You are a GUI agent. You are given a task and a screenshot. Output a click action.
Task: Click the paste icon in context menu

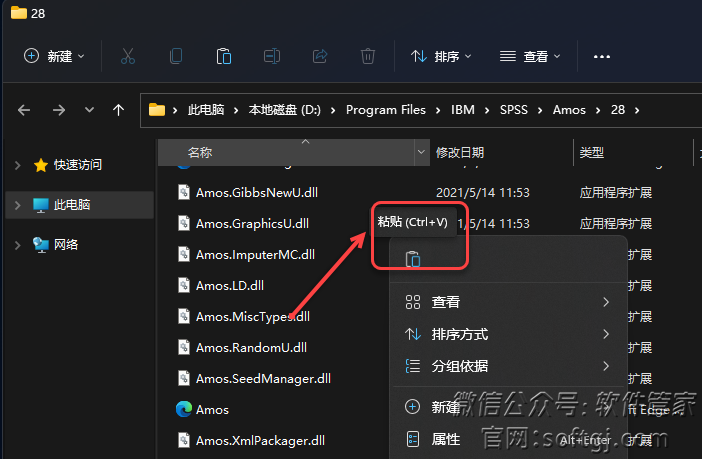click(412, 259)
